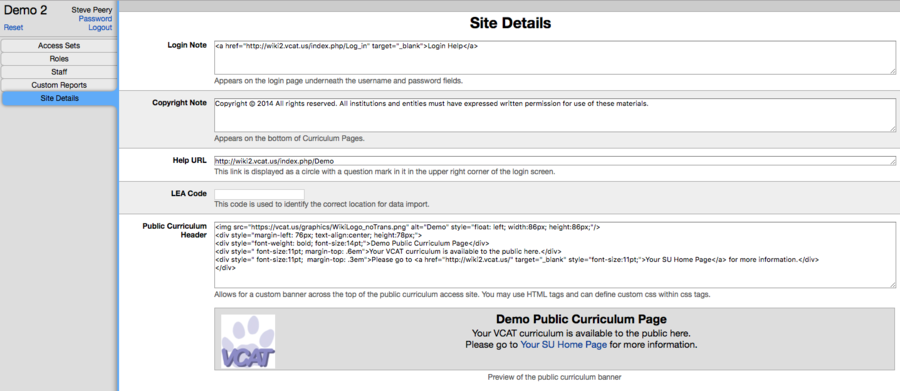The image size is (900, 391).
Task: Click the Login Note field label
Action: (187, 45)
